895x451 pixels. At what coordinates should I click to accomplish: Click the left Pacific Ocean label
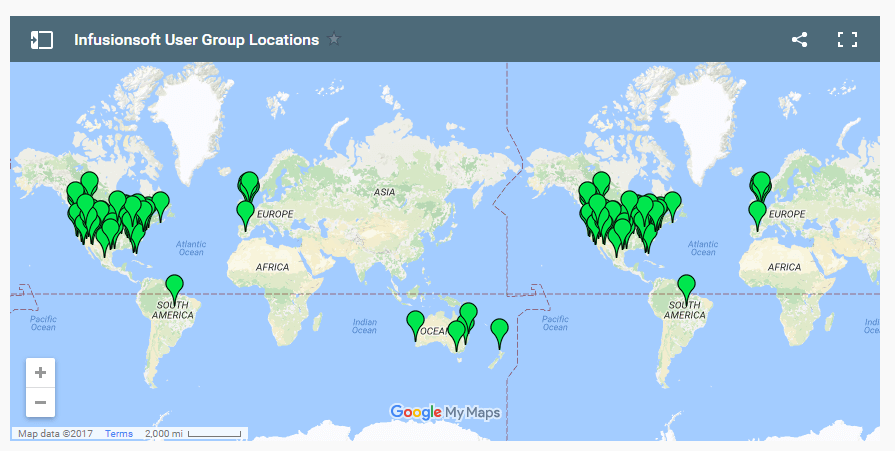[x=43, y=323]
